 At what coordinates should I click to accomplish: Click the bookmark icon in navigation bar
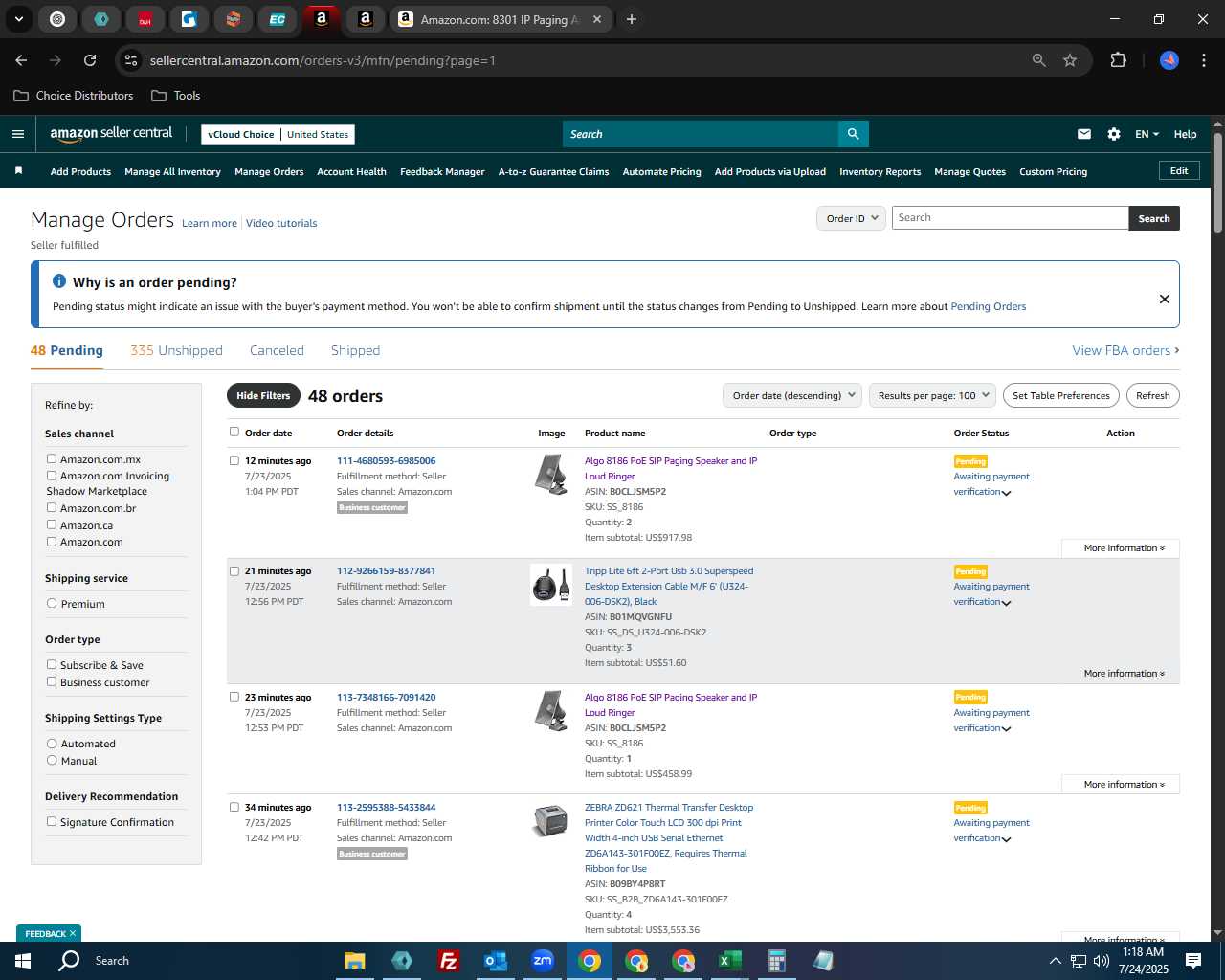[x=18, y=170]
